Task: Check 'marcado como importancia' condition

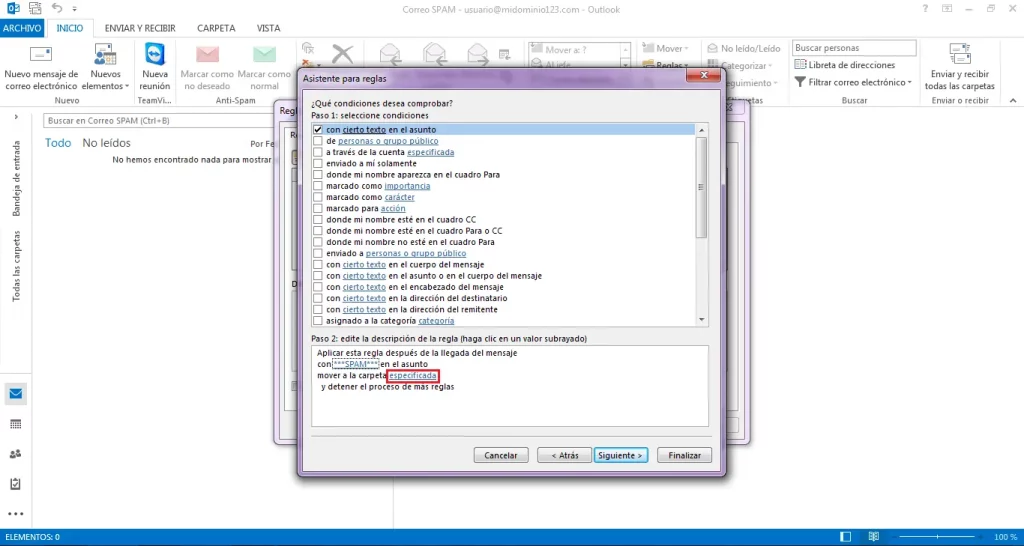Action: pyautogui.click(x=318, y=186)
